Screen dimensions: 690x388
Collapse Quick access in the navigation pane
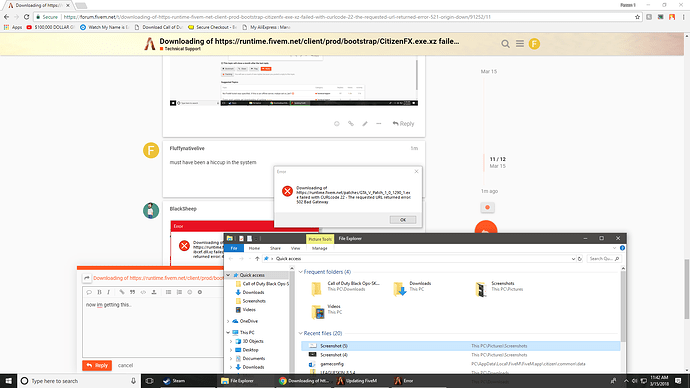pyautogui.click(x=228, y=275)
